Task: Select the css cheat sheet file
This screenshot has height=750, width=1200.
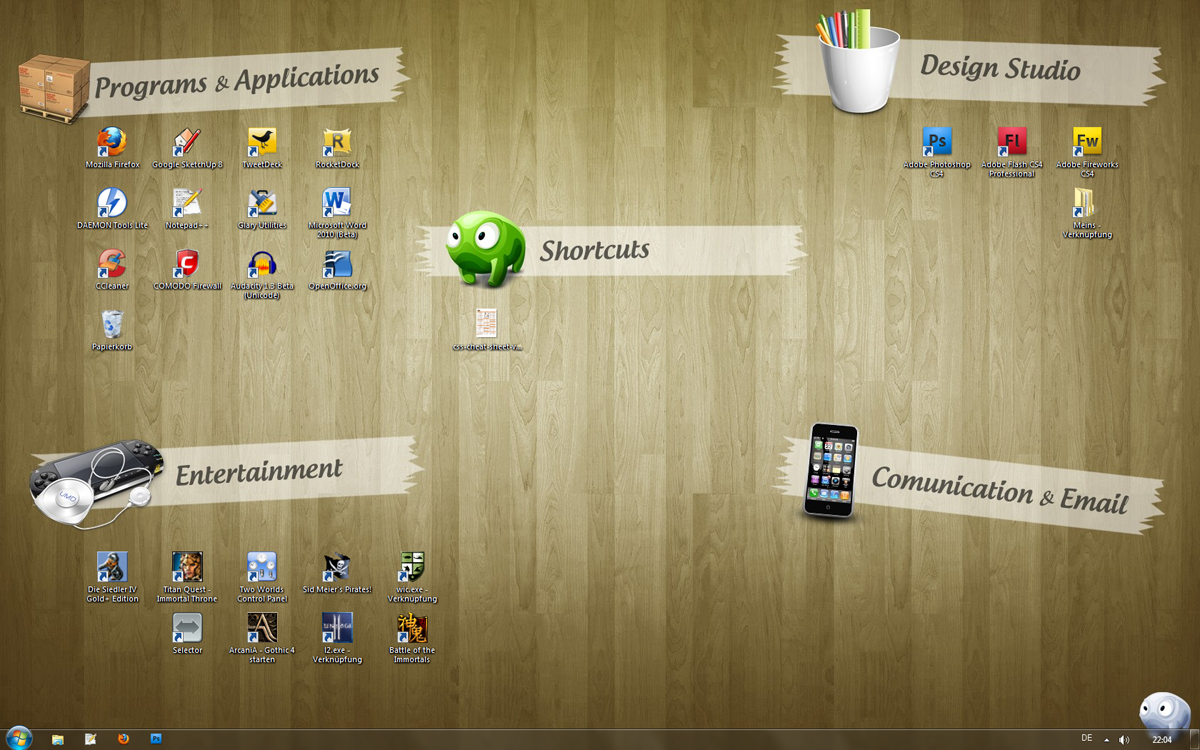Action: click(487, 324)
